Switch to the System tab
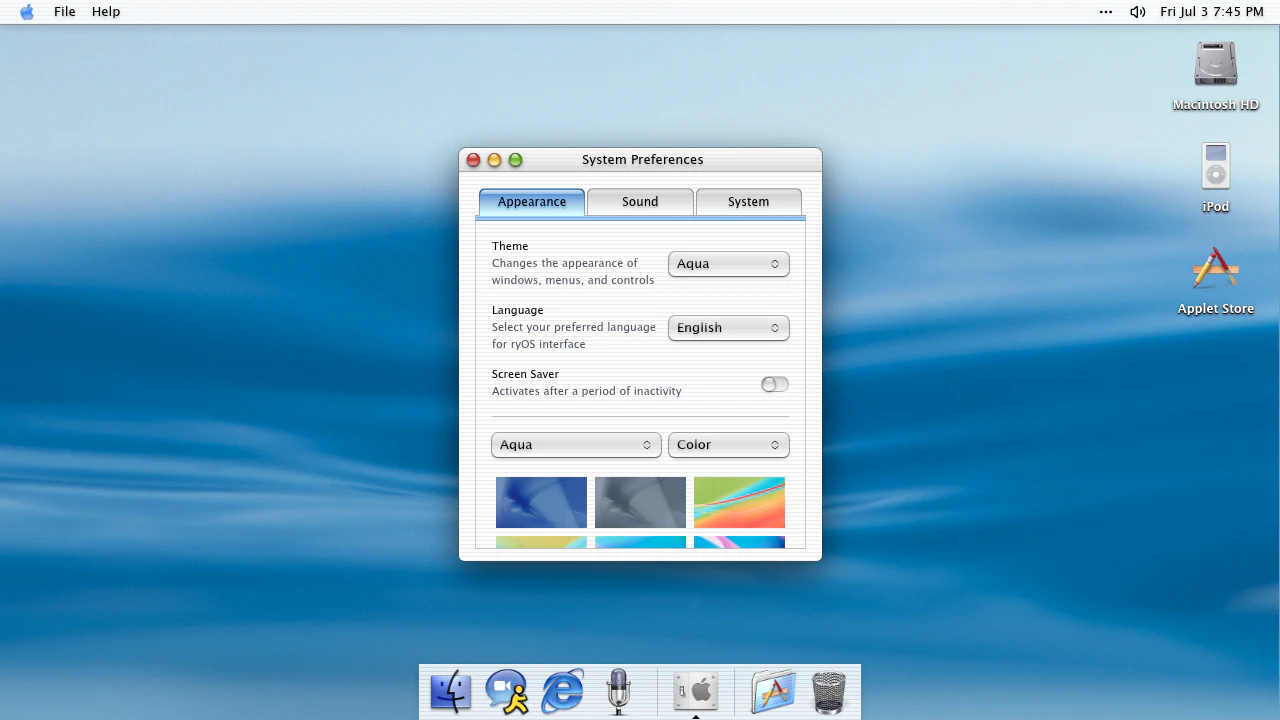 [748, 201]
